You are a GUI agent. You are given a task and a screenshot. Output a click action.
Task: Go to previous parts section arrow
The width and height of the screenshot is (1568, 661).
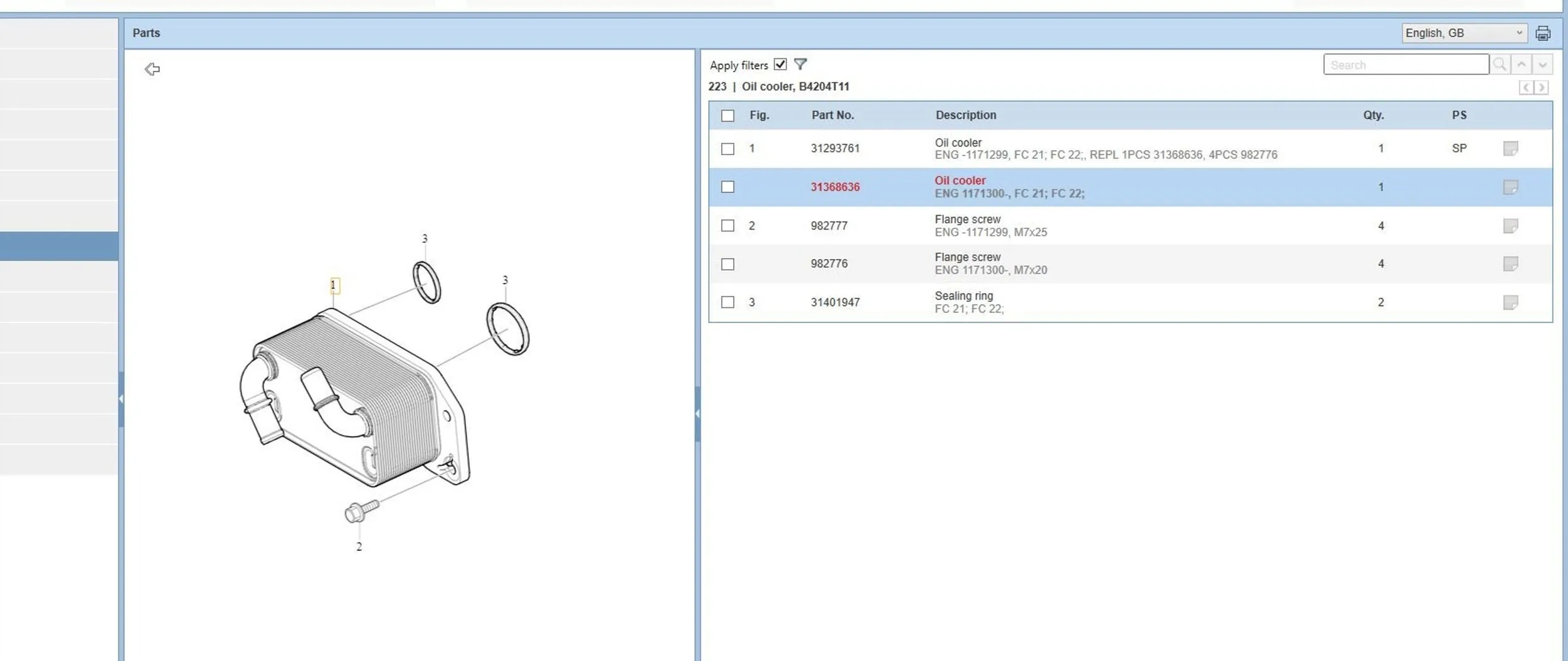tap(1526, 87)
